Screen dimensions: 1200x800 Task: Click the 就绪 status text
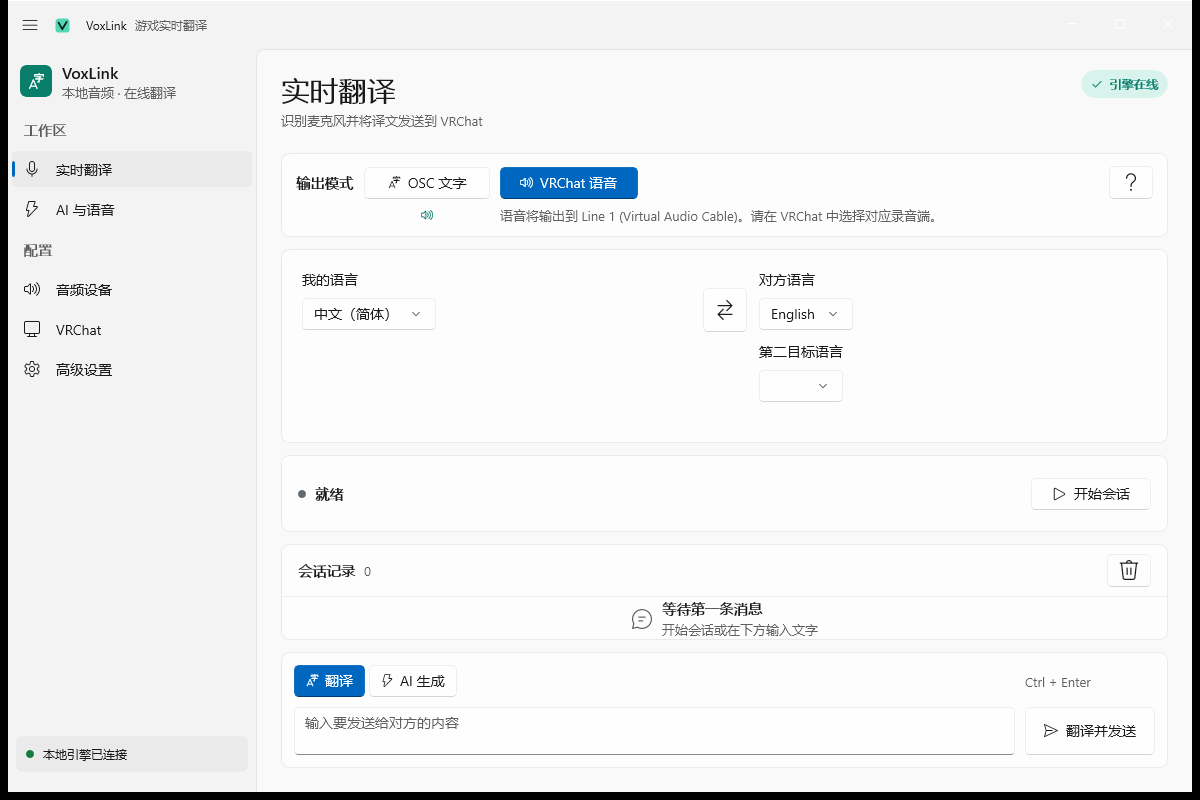[329, 494]
